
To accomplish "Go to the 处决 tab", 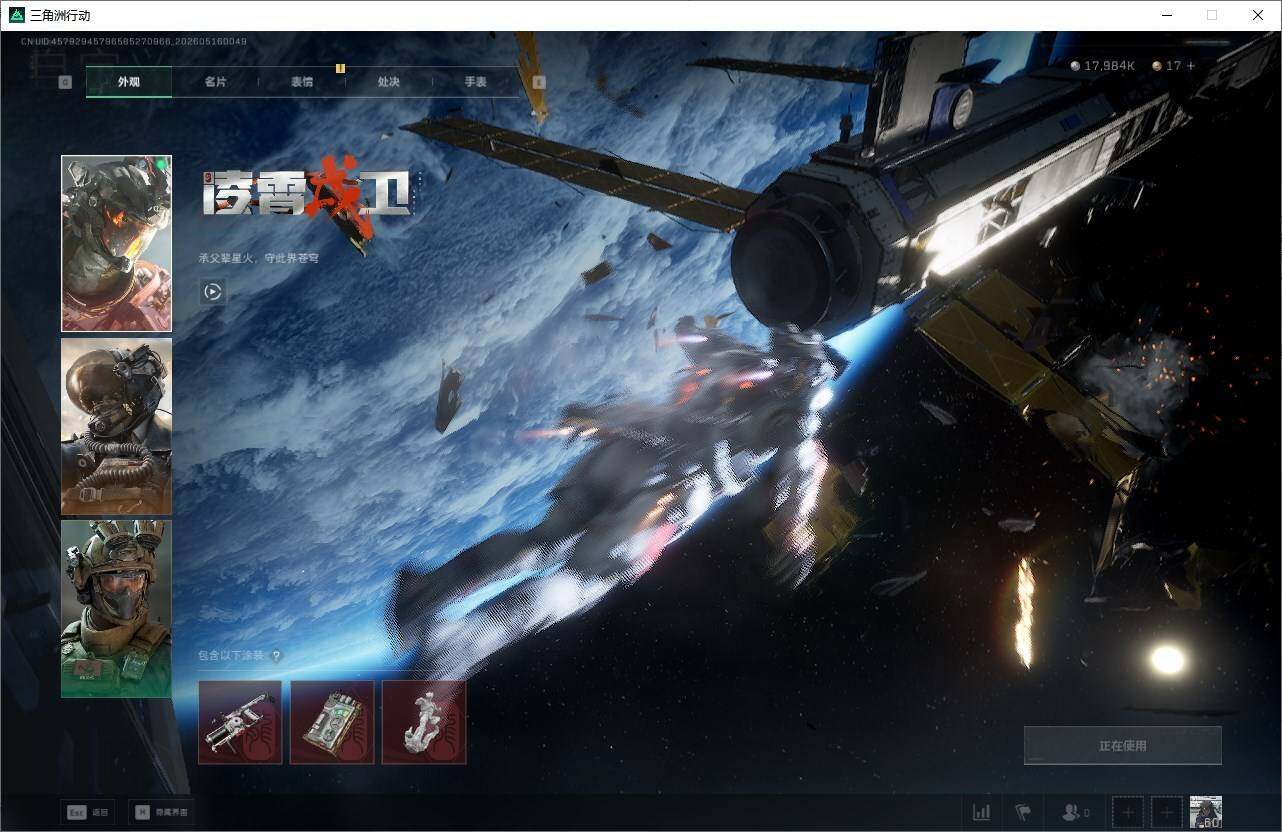I will [x=389, y=82].
